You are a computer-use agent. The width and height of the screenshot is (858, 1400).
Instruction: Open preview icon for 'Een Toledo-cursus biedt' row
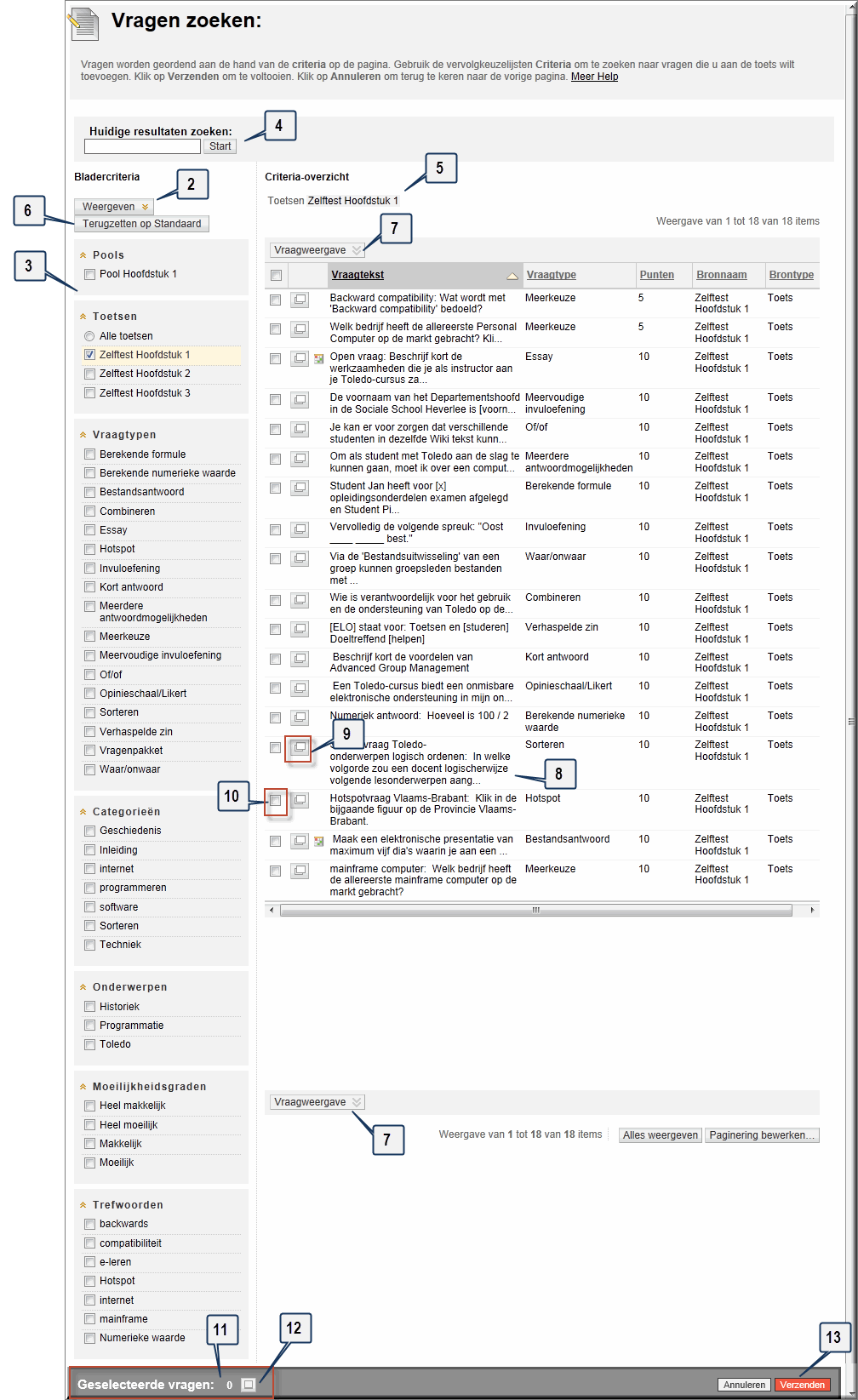pos(300,688)
